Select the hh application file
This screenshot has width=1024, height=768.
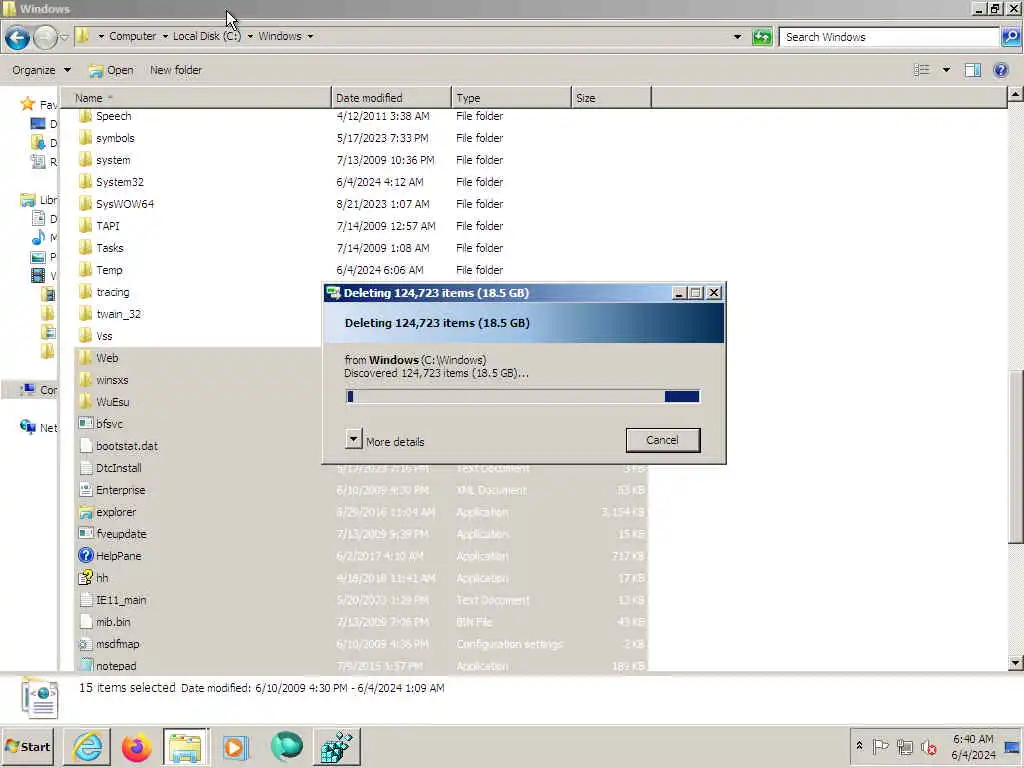(102, 579)
